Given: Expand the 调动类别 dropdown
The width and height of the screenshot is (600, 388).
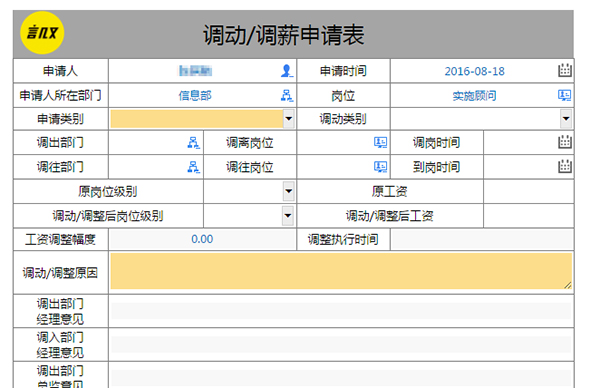Looking at the screenshot, I should 566,119.
